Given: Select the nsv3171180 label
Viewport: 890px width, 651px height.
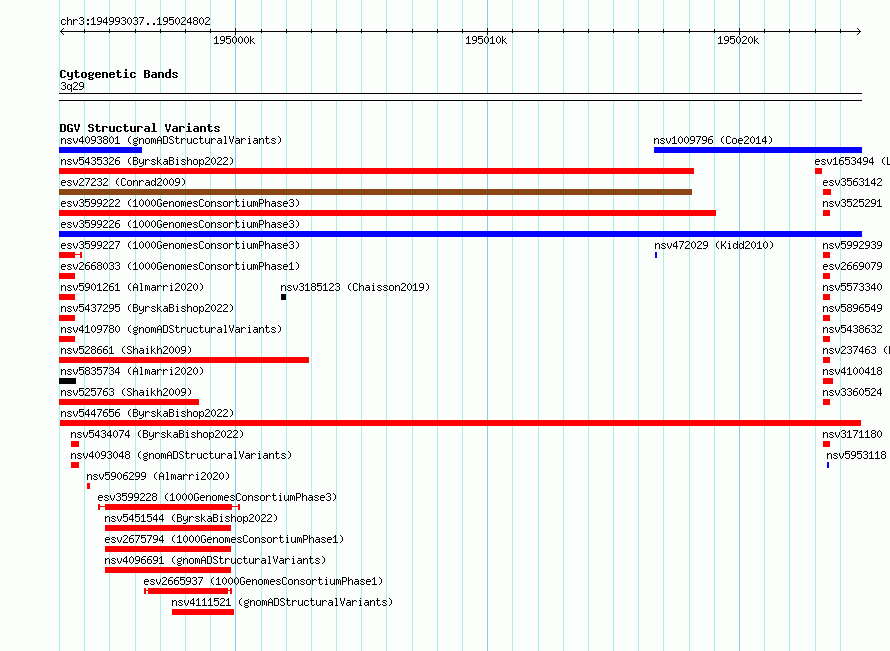Looking at the screenshot, I should [x=852, y=434].
